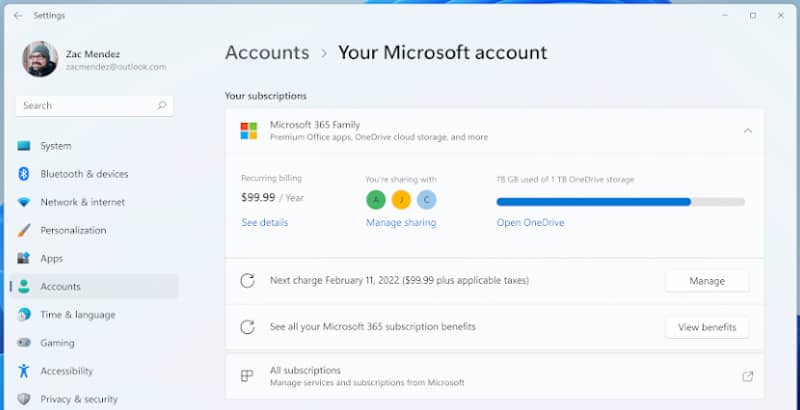Screen dimensions: 800x410
Task: Click See details link
Action: pos(265,223)
